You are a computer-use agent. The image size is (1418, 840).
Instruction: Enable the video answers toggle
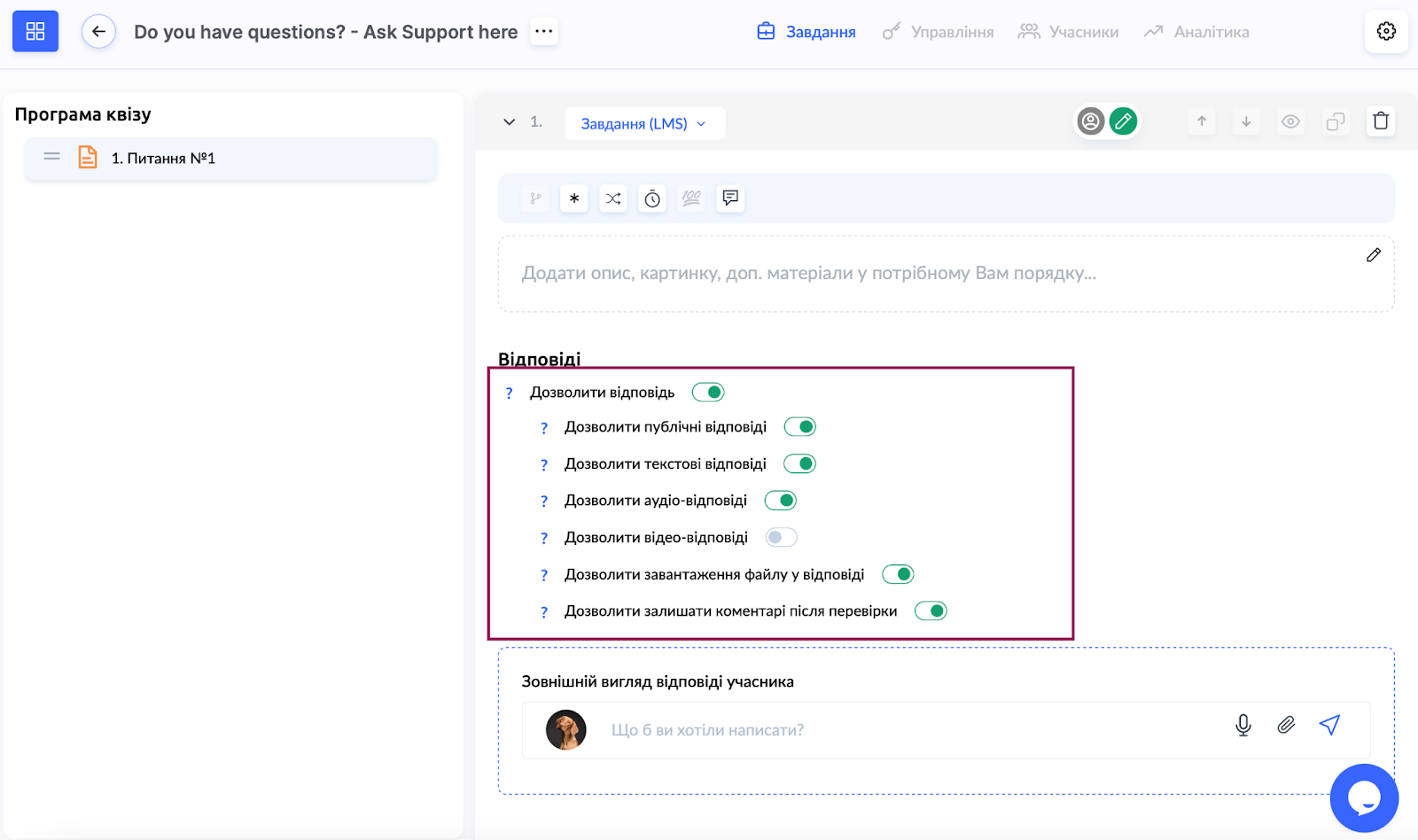781,538
